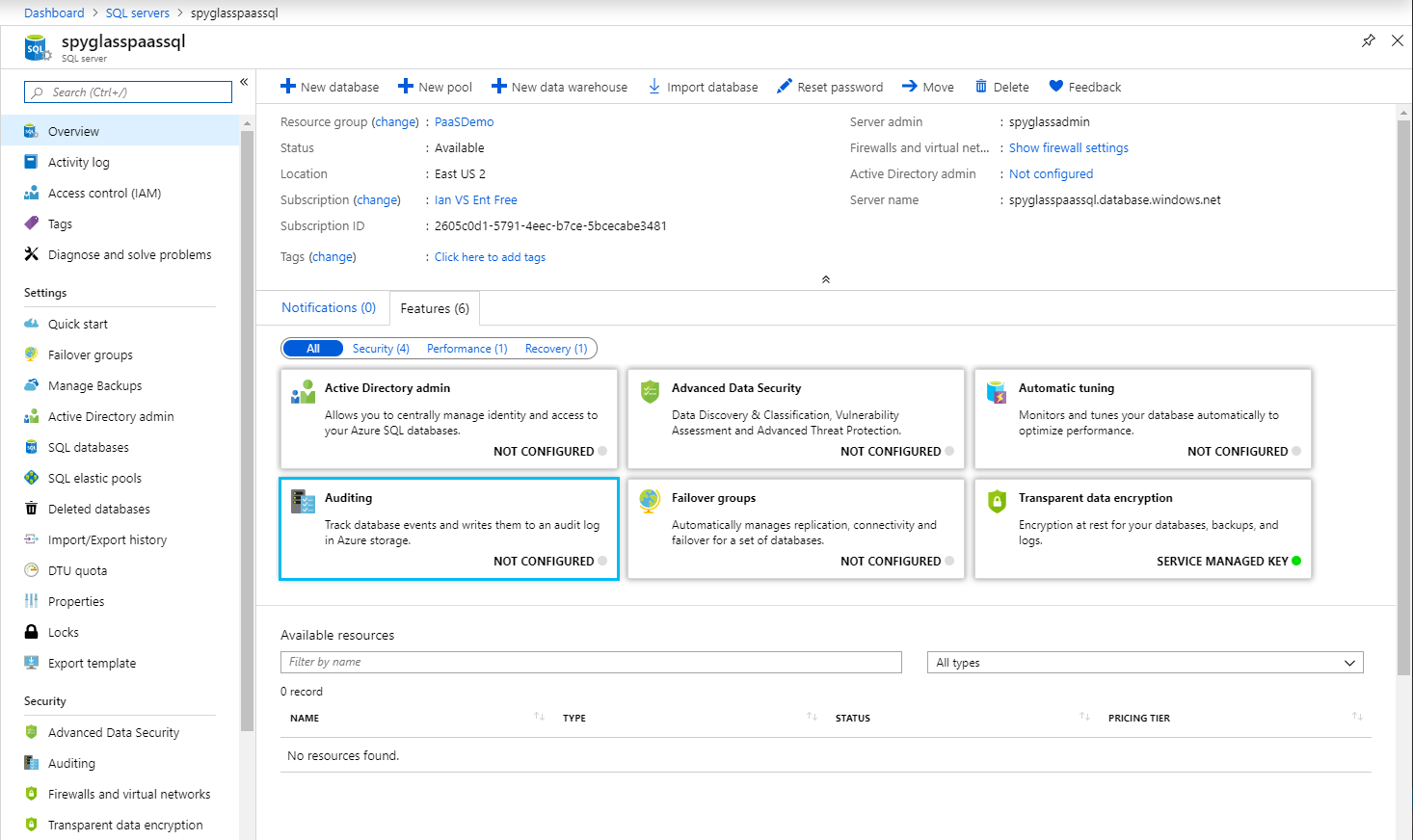Viewport: 1413px width, 840px height.
Task: Collapse the essentials section chevron
Action: tap(825, 278)
